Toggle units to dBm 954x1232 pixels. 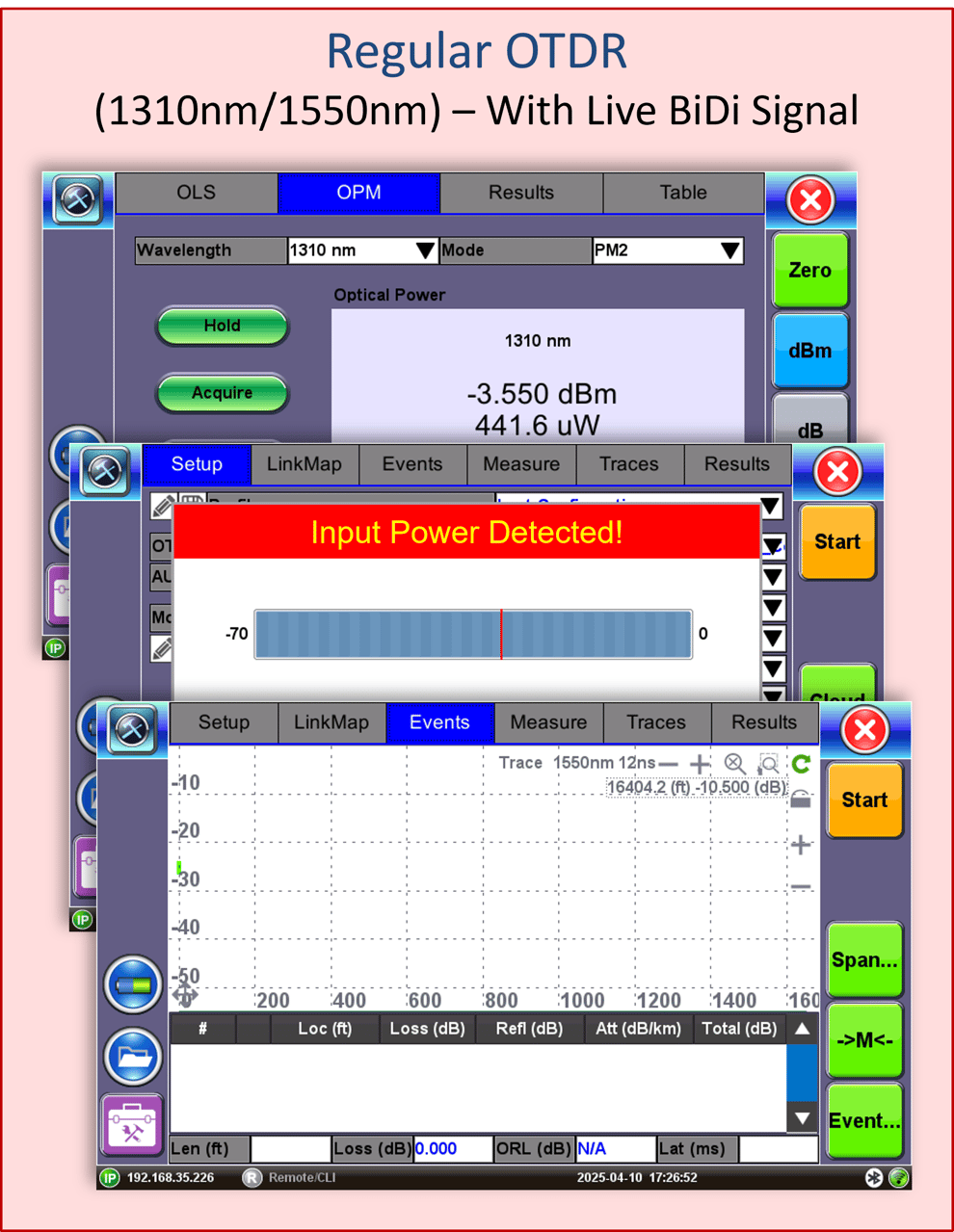tap(810, 351)
